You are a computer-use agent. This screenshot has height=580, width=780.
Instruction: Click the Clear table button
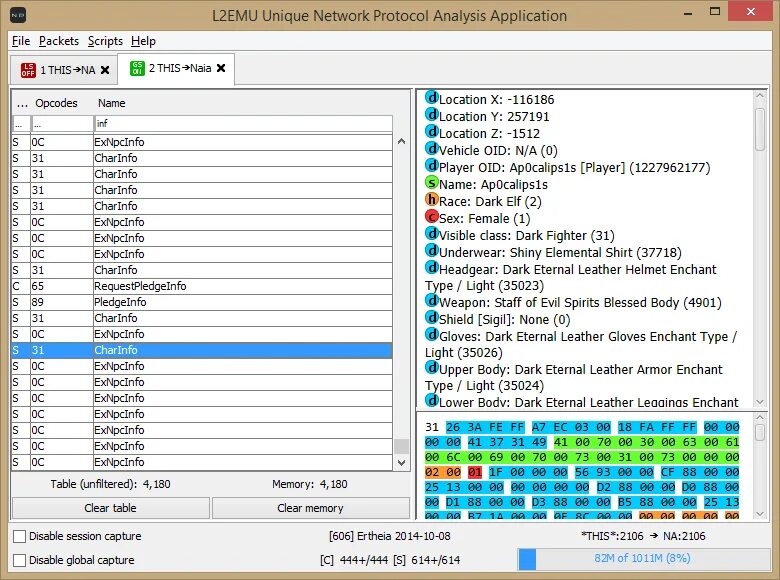(x=110, y=508)
